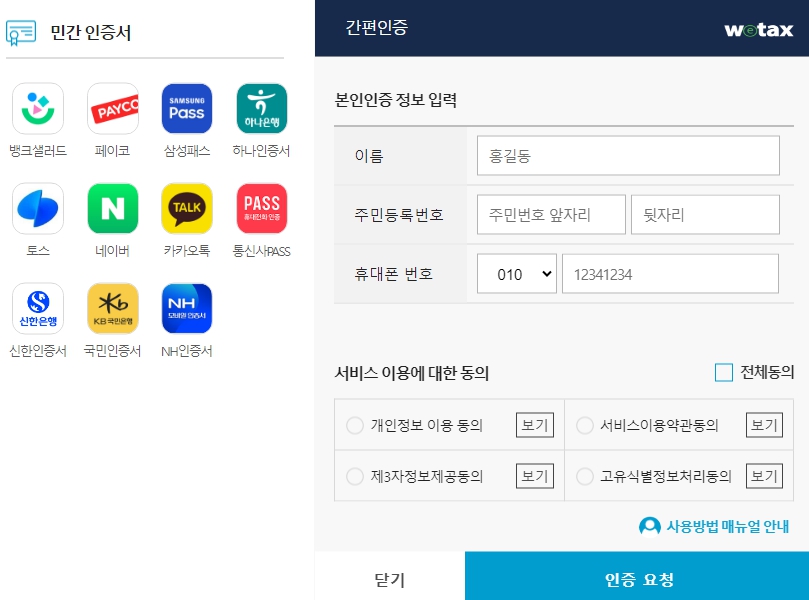Choose the Toss authentication icon
Screen dimensions: 809x600
[37, 208]
